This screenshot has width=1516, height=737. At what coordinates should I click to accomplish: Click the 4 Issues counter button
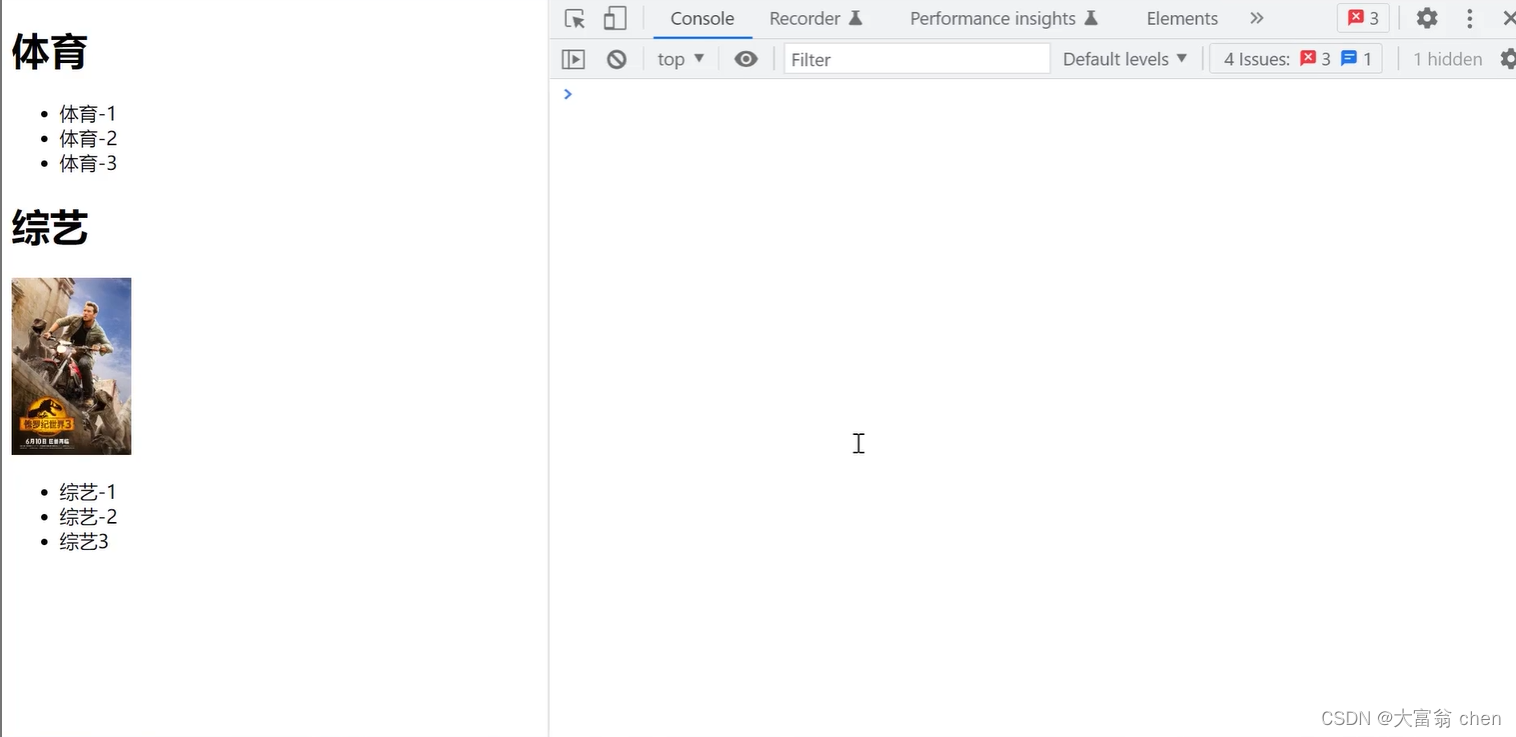pyautogui.click(x=1296, y=59)
